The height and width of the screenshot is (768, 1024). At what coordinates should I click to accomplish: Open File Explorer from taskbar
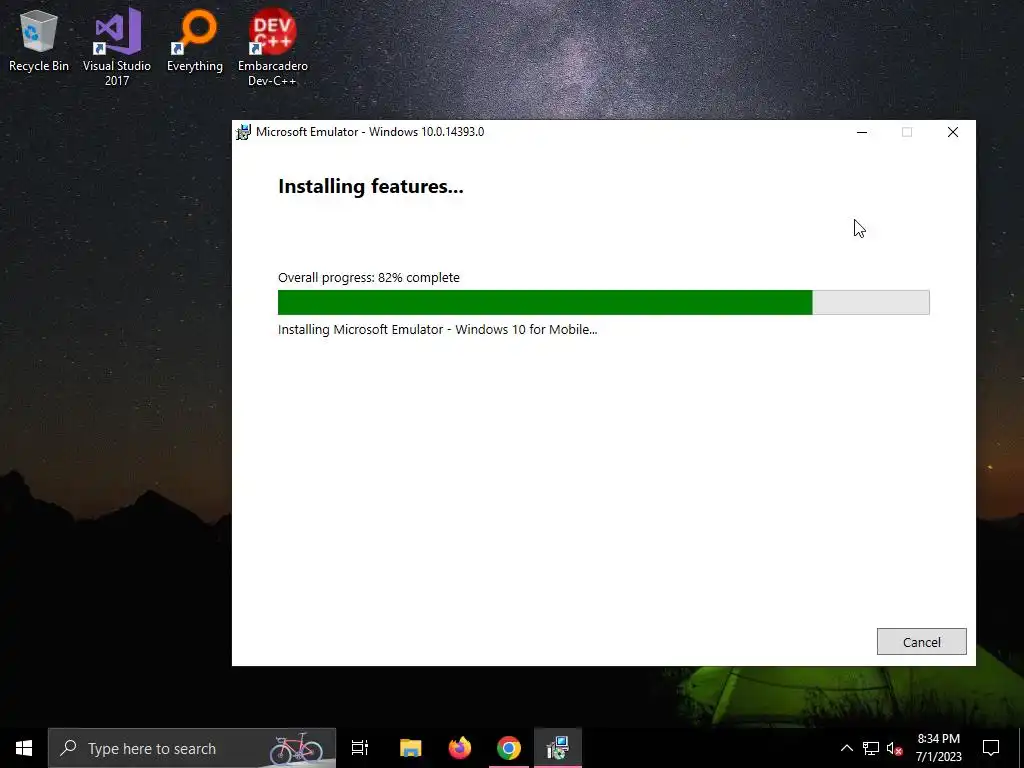pos(411,748)
